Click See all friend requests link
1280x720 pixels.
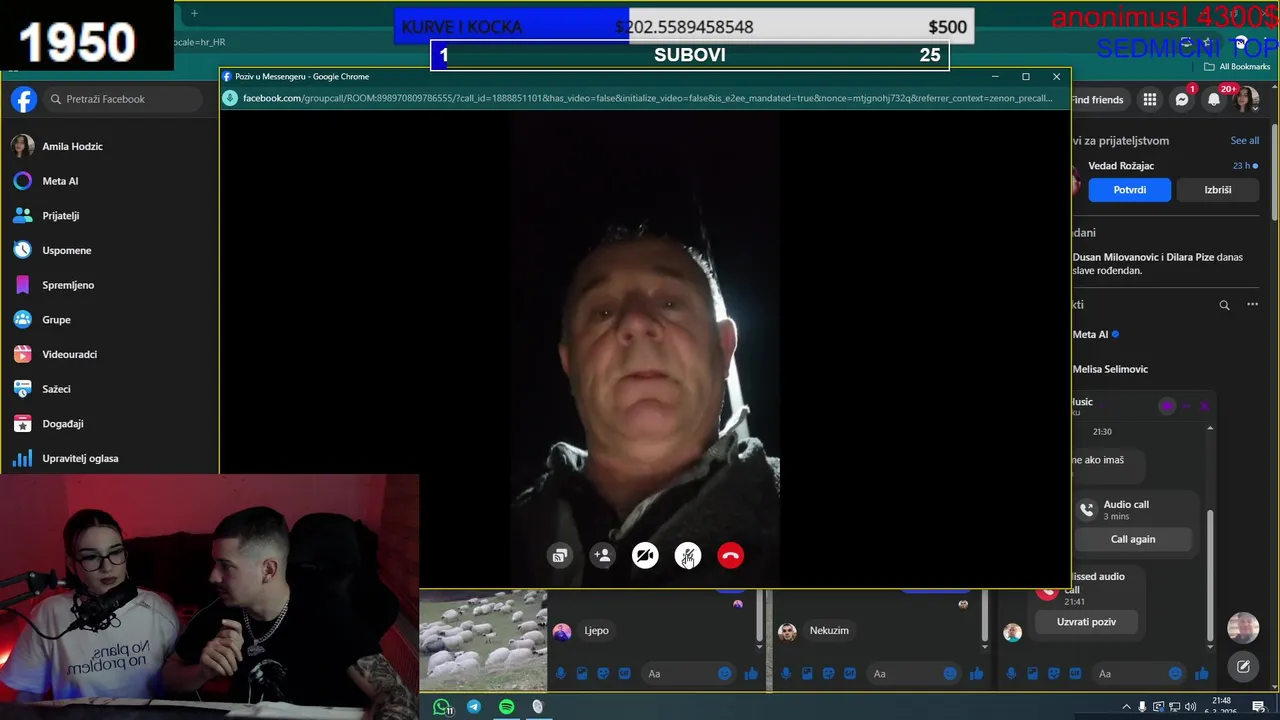pyautogui.click(x=1244, y=141)
